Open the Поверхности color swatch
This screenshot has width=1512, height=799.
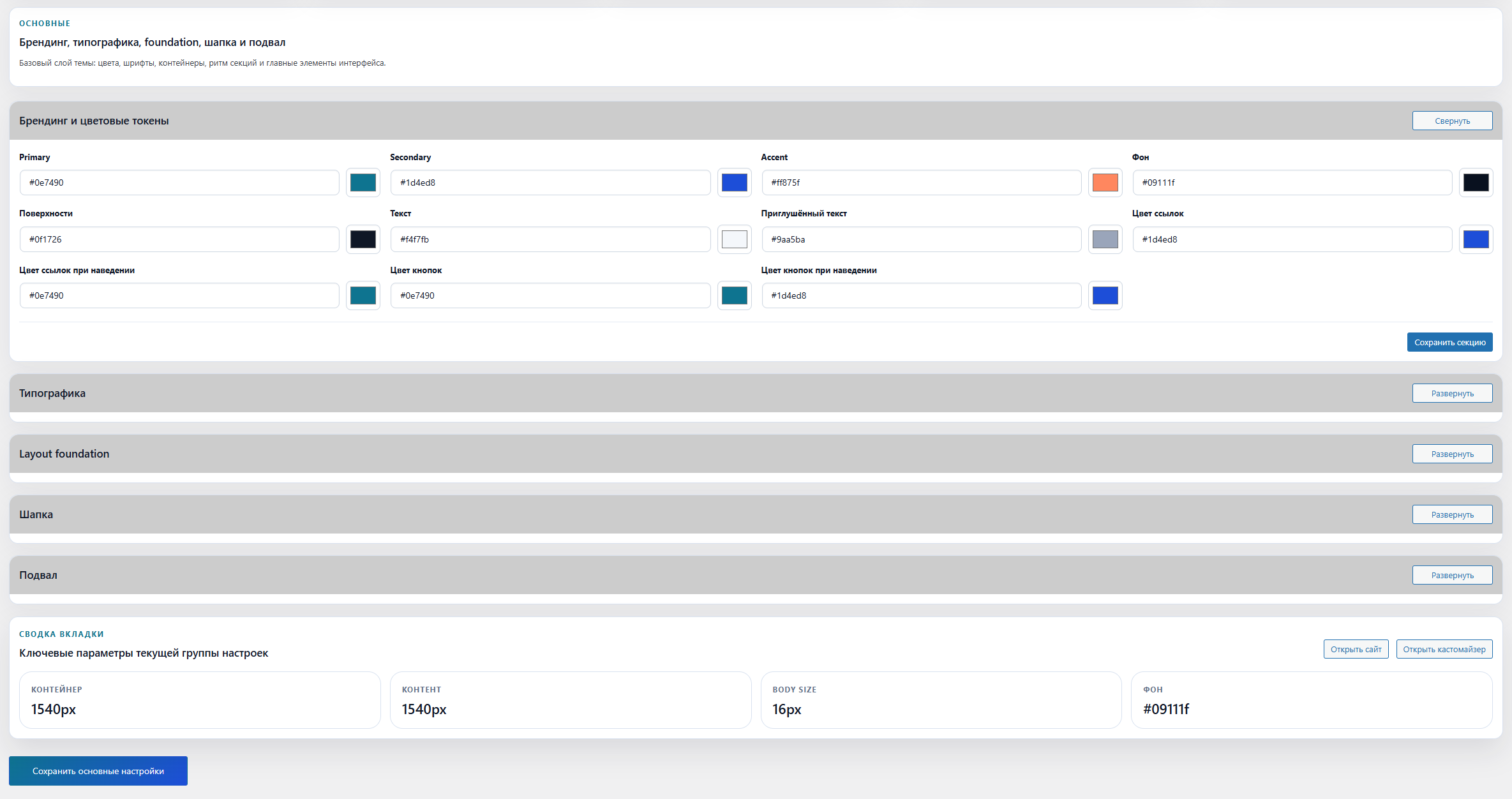(363, 239)
